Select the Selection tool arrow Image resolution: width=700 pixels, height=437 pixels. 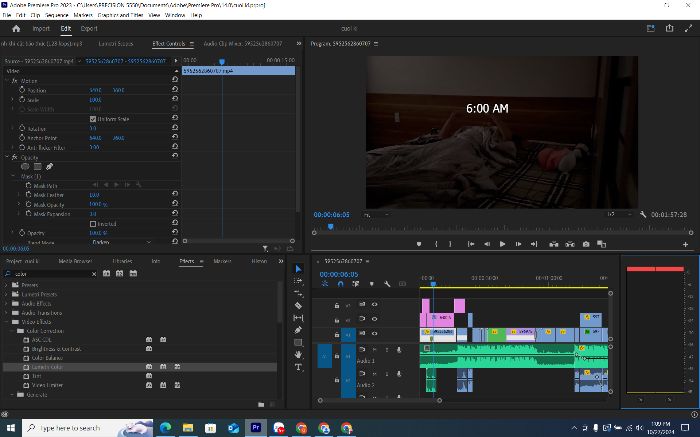coord(298,268)
